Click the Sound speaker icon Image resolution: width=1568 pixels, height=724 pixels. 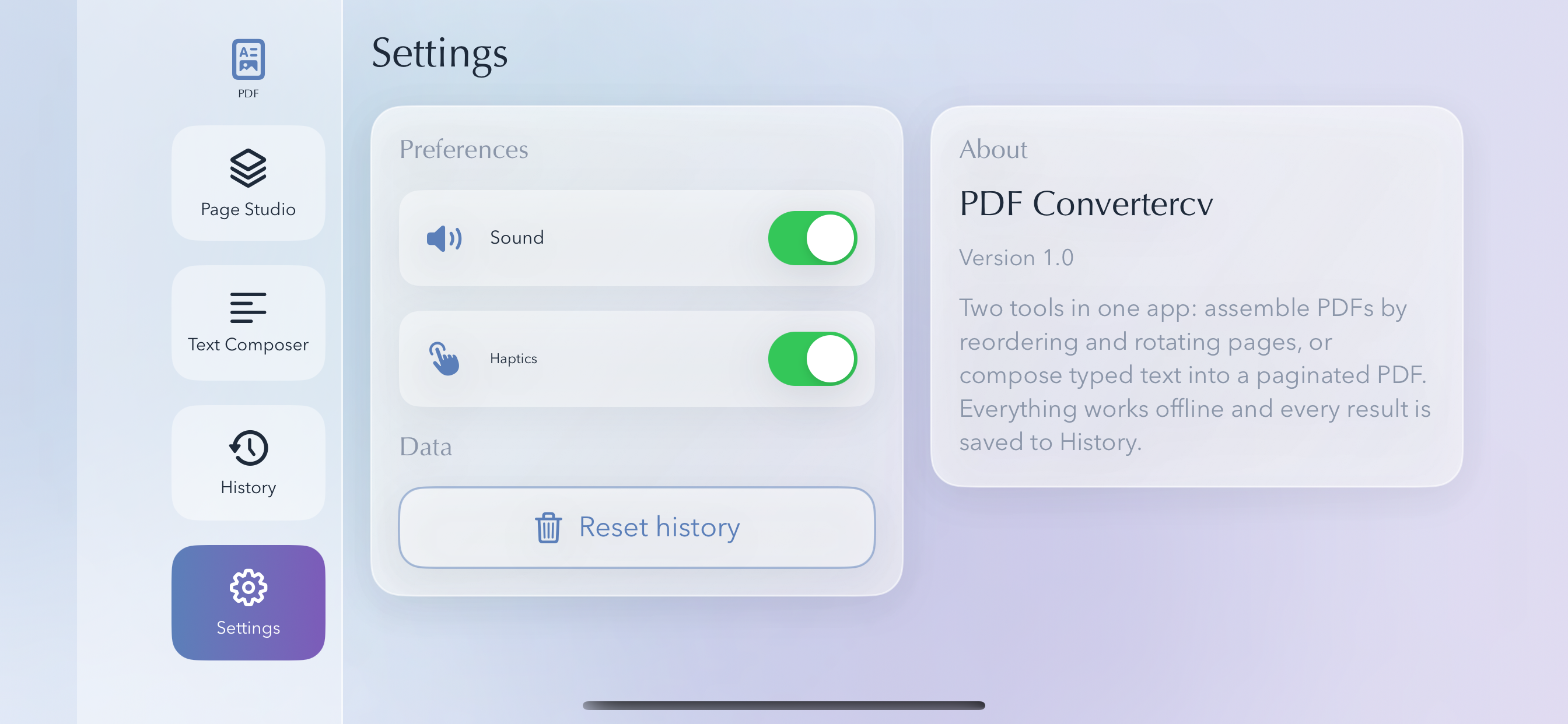point(444,238)
